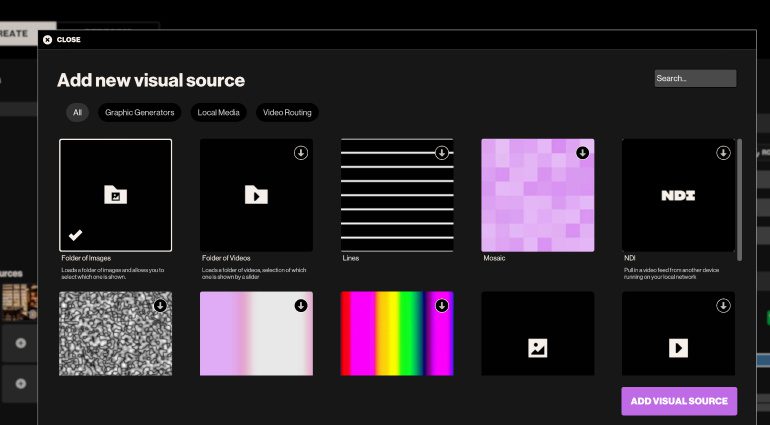
Task: Click download icon on Folder of Videos tile
Action: click(301, 153)
